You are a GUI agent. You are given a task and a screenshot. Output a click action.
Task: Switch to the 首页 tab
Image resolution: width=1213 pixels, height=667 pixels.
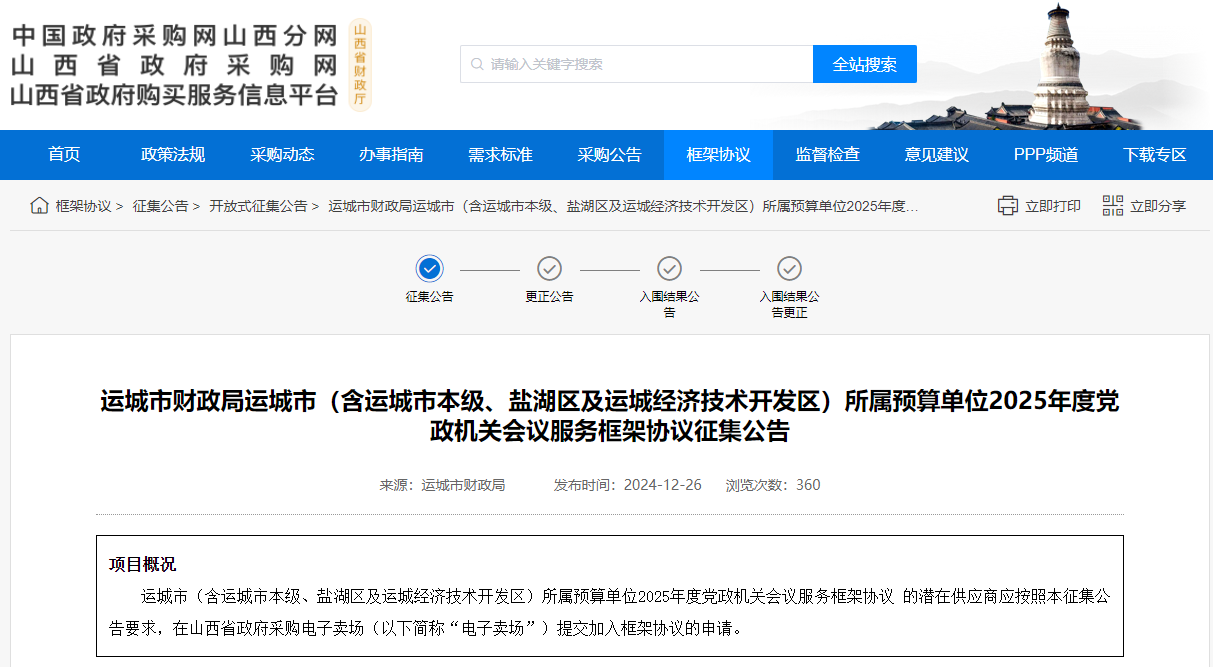click(64, 155)
